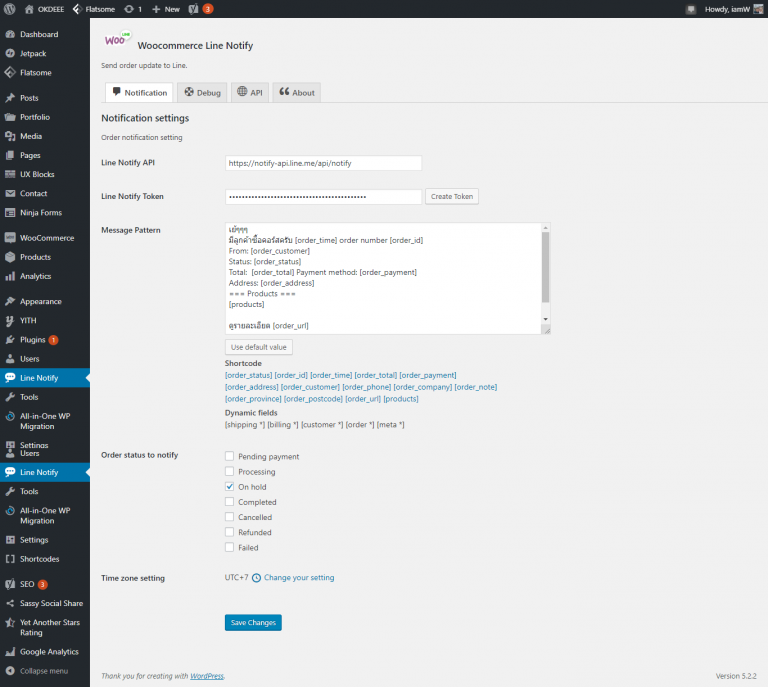Tick the Processing status checkbox
Viewport: 768px width, 687px height.
click(229, 472)
